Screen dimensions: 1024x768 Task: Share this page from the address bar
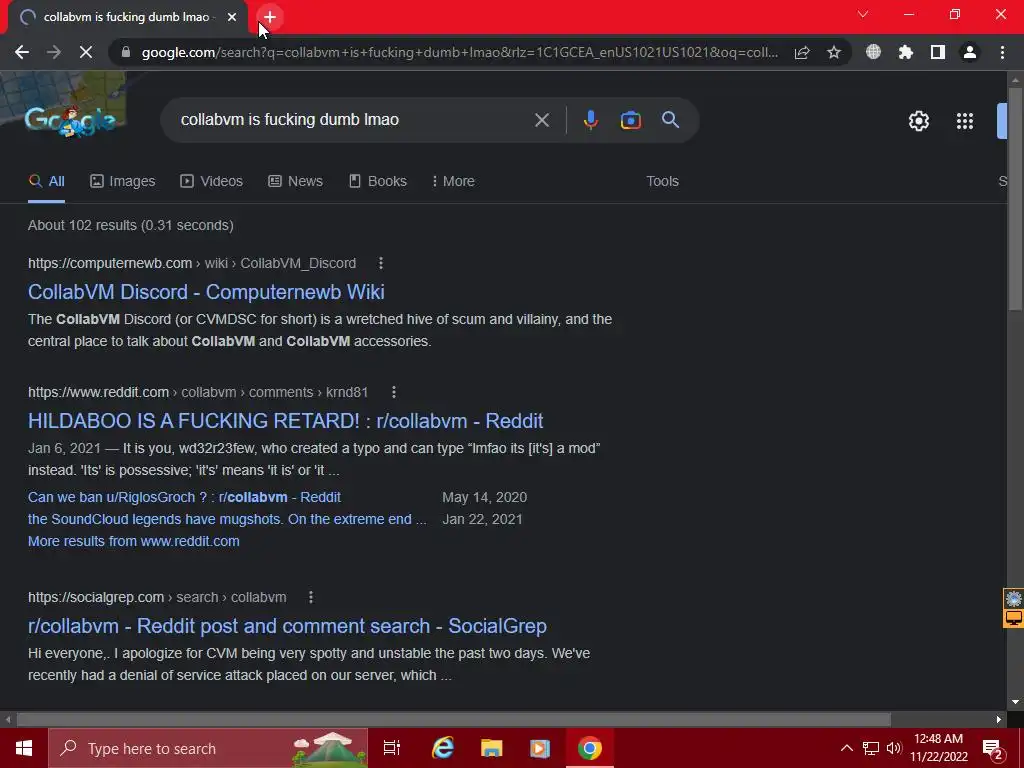tap(802, 52)
